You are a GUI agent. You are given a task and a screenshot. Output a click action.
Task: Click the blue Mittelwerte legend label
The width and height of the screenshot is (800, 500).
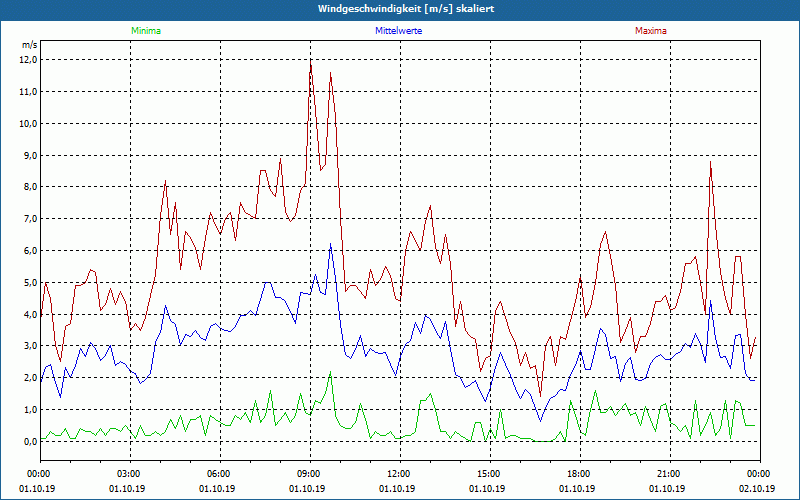[398, 31]
